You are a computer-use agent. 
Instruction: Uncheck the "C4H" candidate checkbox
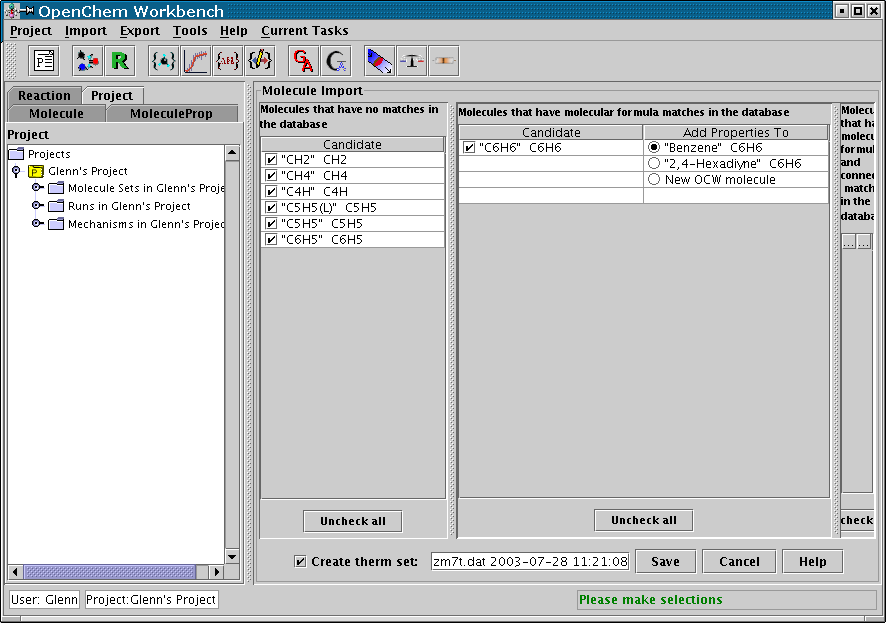[x=271, y=191]
